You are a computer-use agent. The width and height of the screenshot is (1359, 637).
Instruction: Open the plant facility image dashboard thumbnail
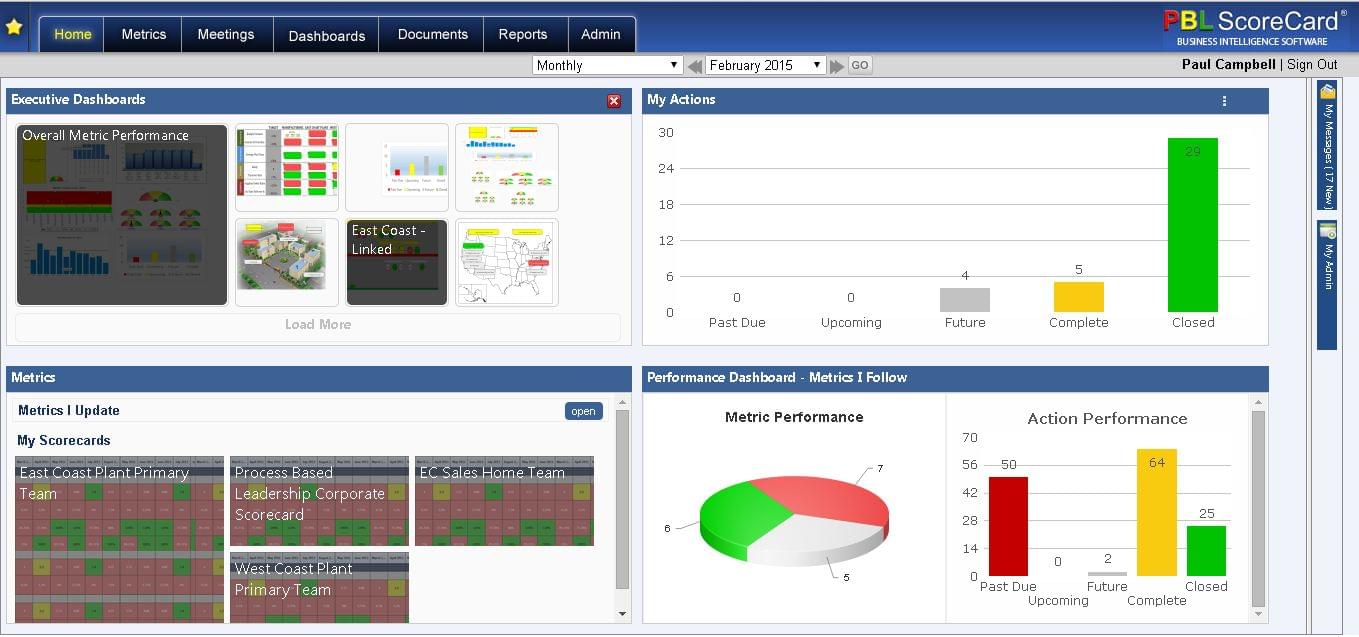[x=286, y=261]
